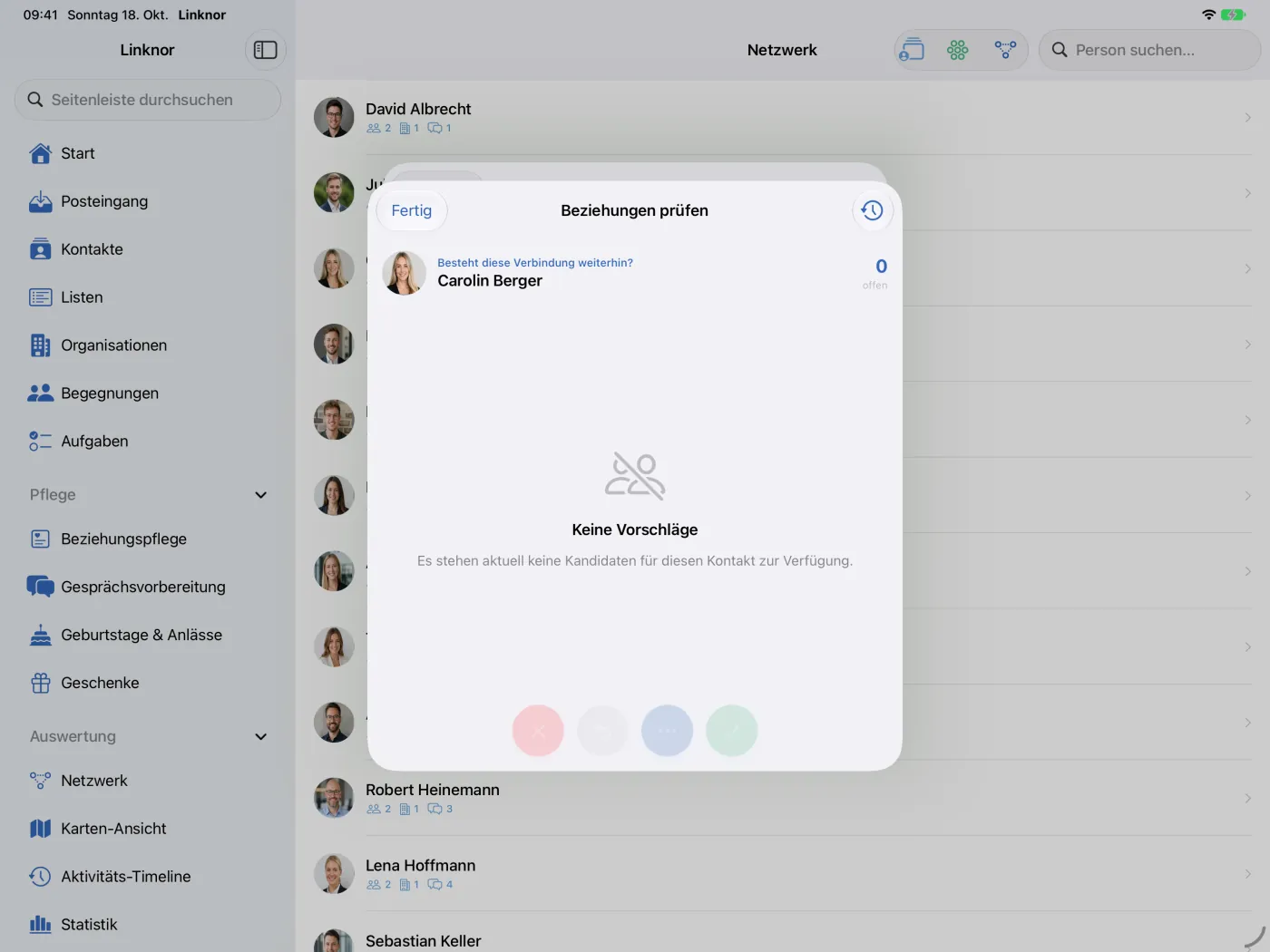Click the 0 offen counter
Image resolution: width=1270 pixels, height=952 pixels.
tap(875, 273)
